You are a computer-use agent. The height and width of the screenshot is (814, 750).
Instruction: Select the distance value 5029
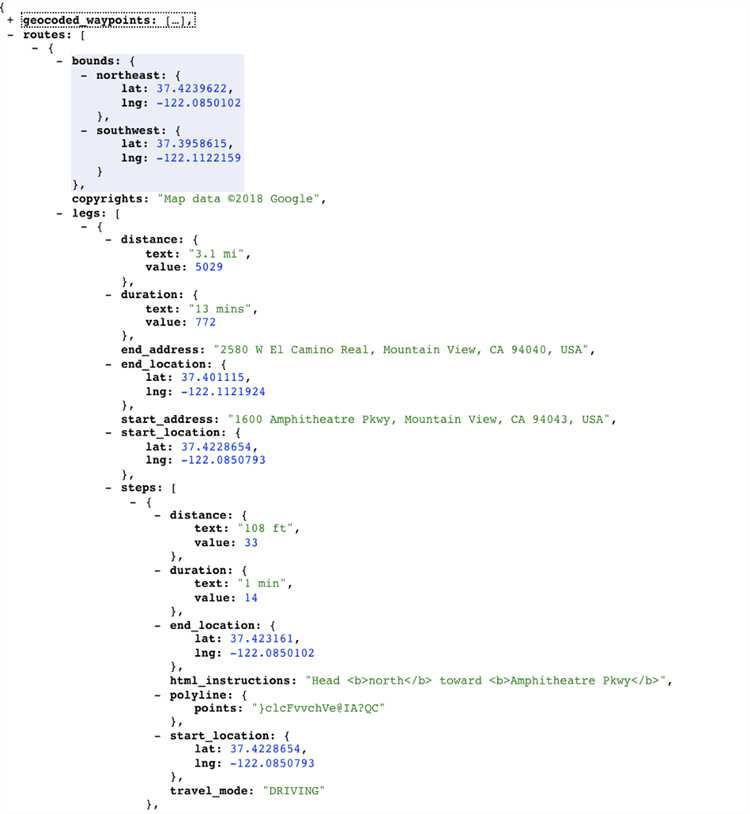coord(209,267)
